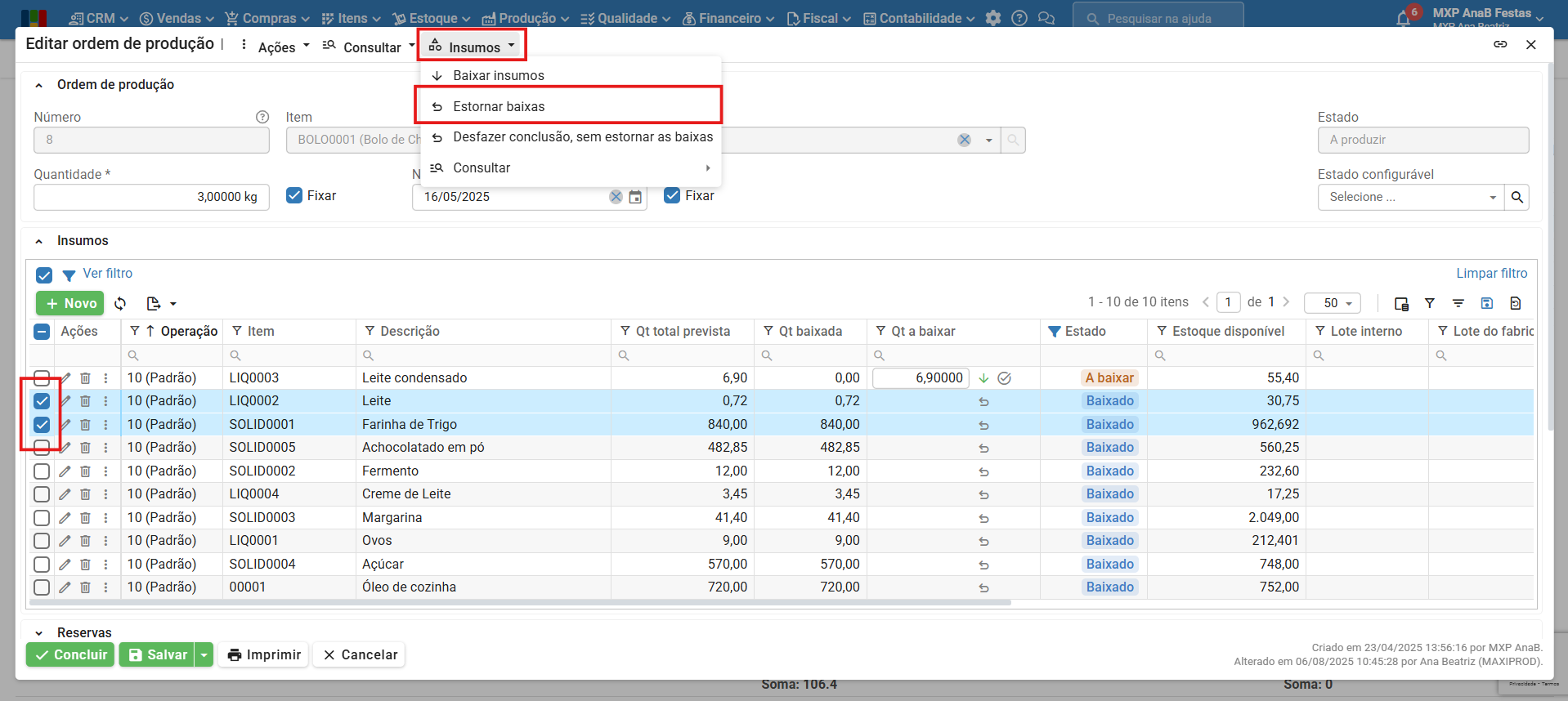The image size is (1568, 701).
Task: Click the calendar icon beside date 16/05/2025
Action: pos(635,197)
